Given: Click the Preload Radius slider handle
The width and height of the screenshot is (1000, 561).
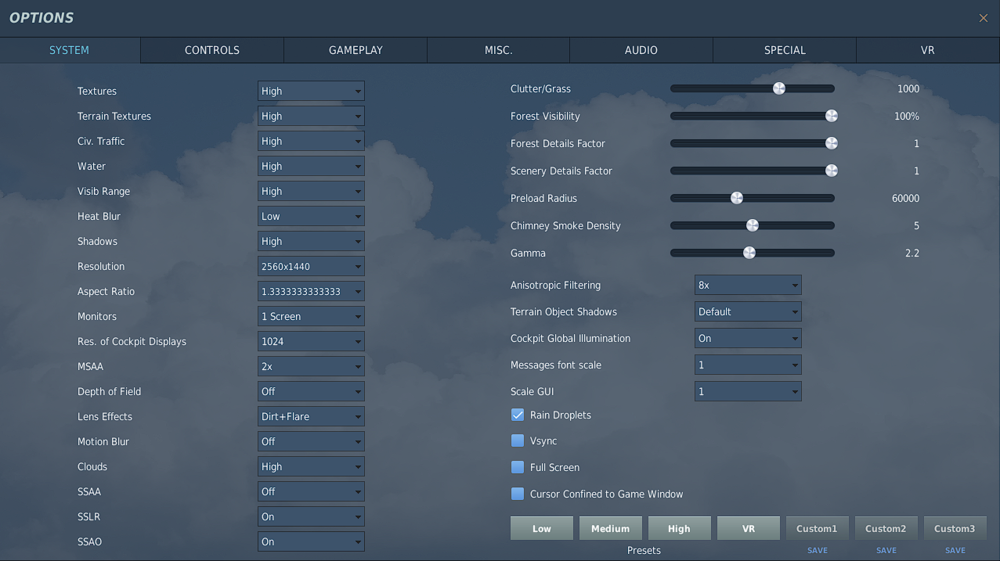Looking at the screenshot, I should (x=737, y=198).
